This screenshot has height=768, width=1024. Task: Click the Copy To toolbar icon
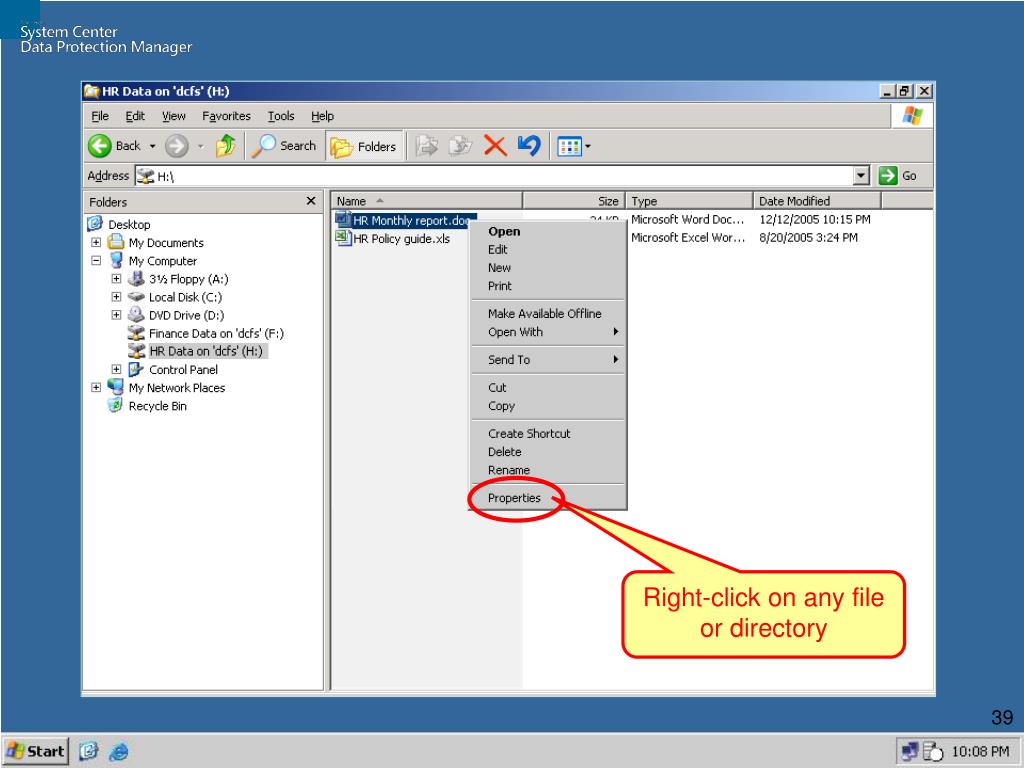460,146
